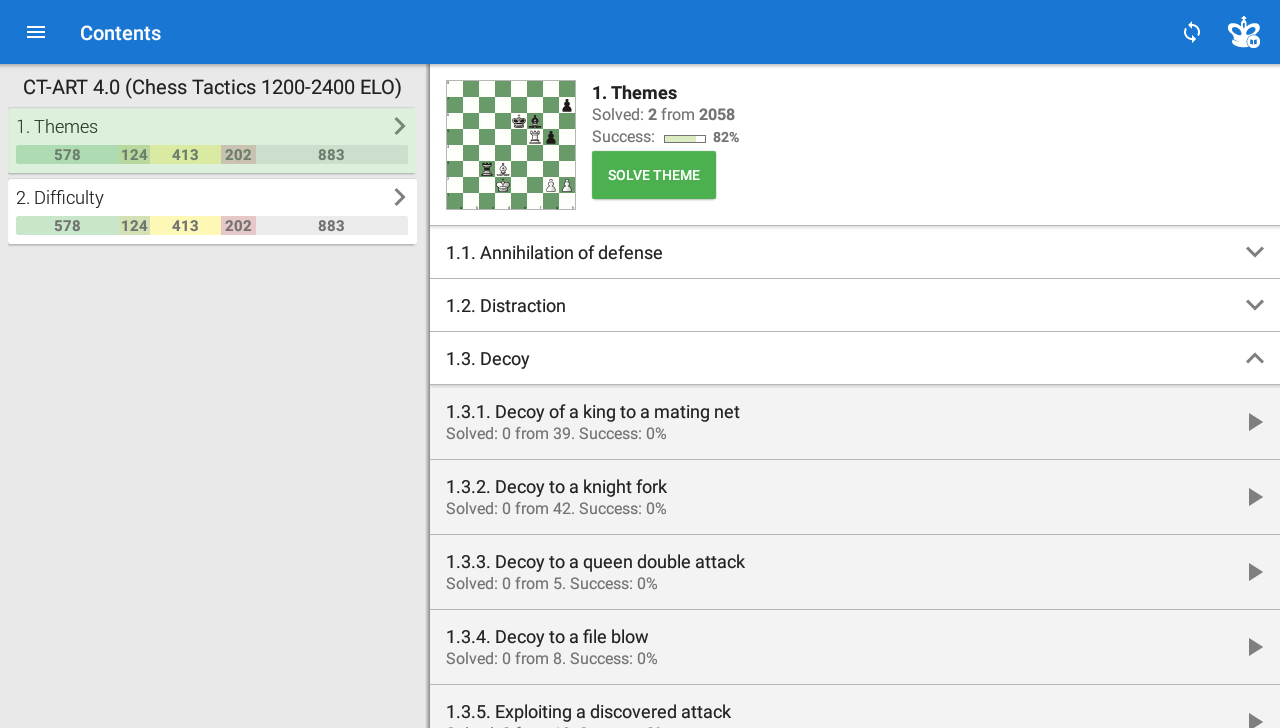Play the Decoy to a queen double attack set

pyautogui.click(x=1255, y=572)
